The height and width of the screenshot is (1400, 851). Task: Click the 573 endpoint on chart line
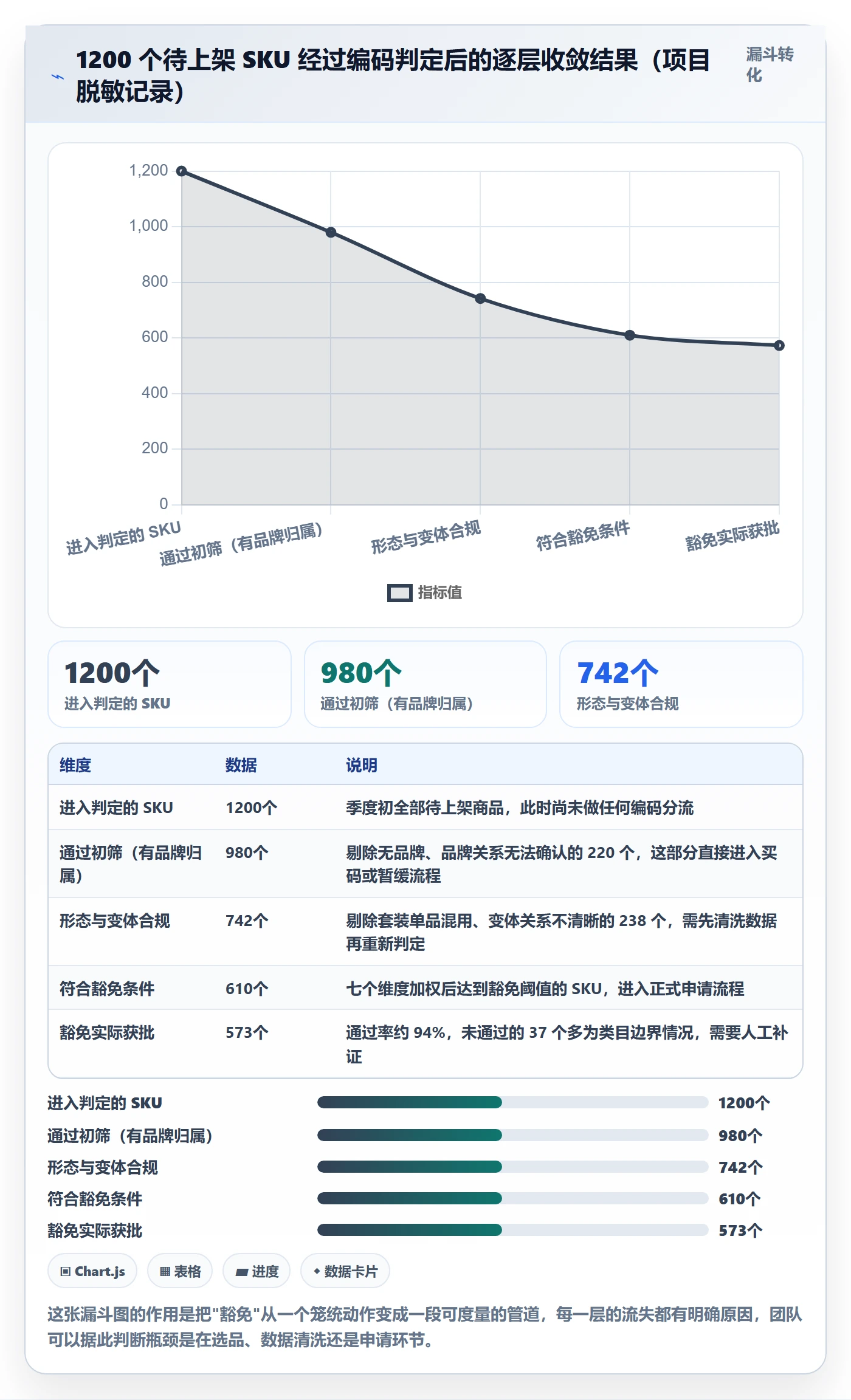[x=779, y=345]
